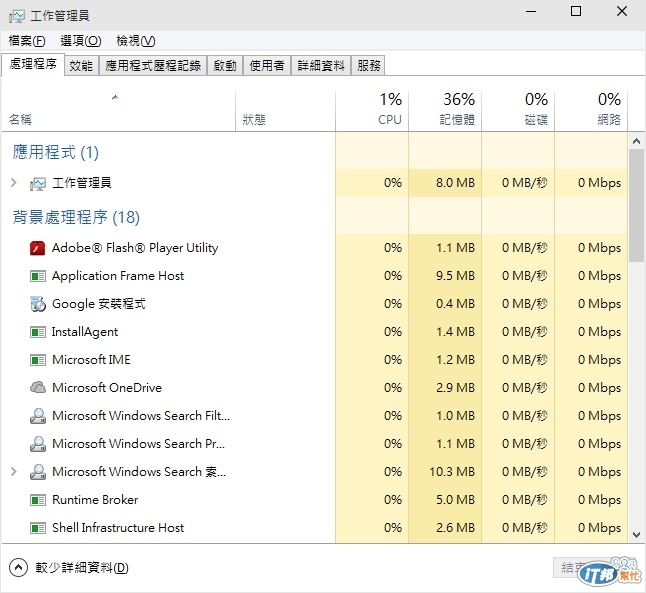Image resolution: width=646 pixels, height=593 pixels.
Task: Click the Google 安裝程式 icon
Action: [38, 304]
